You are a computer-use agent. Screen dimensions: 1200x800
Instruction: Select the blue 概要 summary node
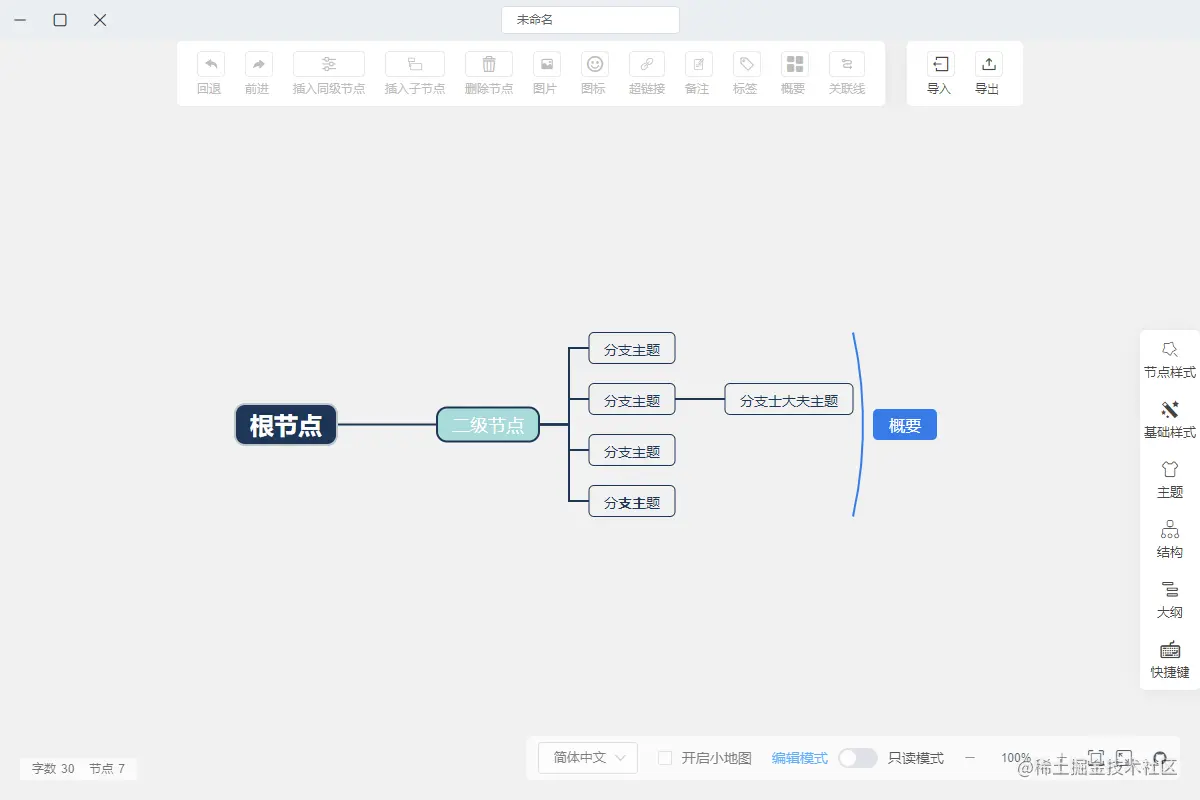pyautogui.click(x=905, y=425)
